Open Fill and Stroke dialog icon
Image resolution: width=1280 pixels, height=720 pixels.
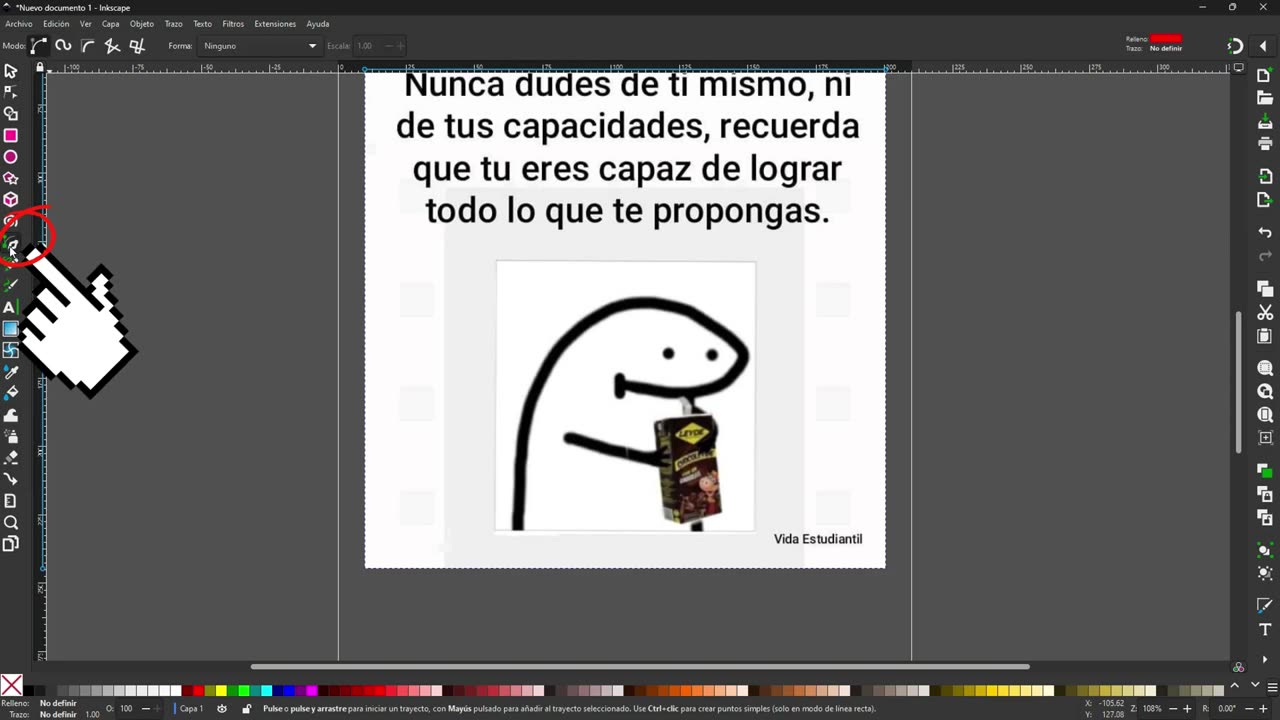pos(1265,606)
